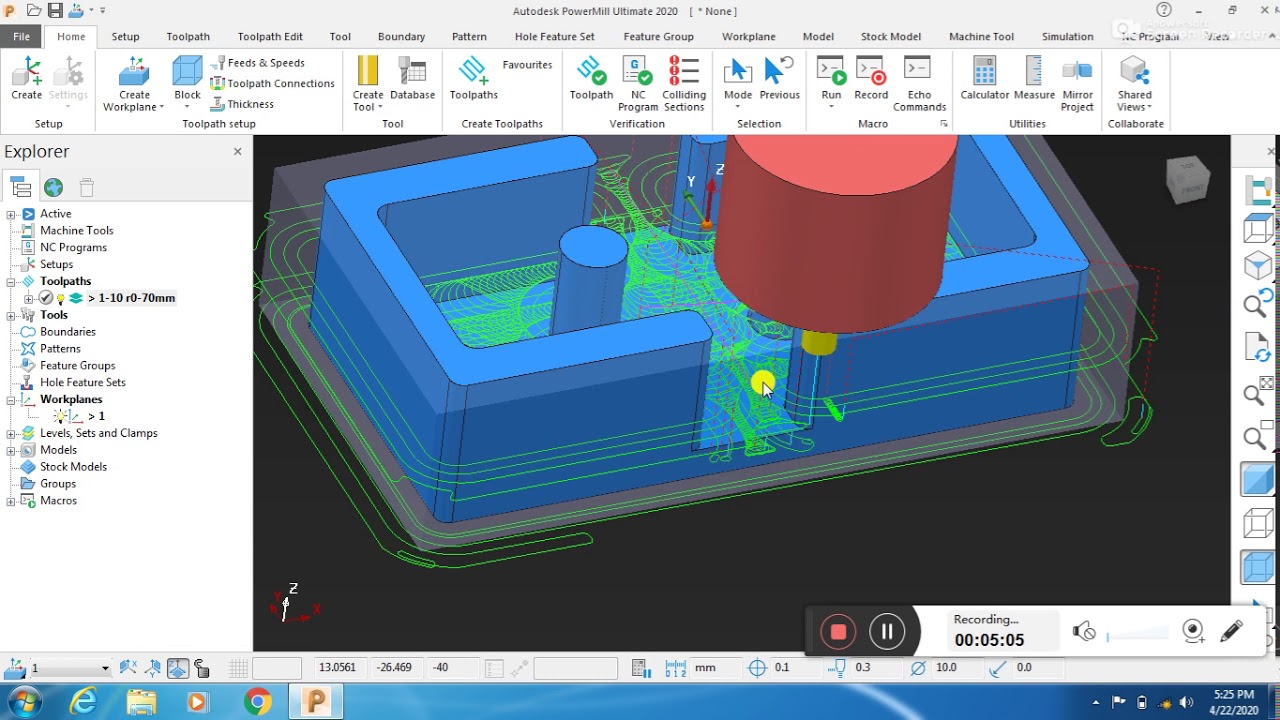Open the Mode selection dropdown
Viewport: 1280px width, 720px height.
(738, 106)
